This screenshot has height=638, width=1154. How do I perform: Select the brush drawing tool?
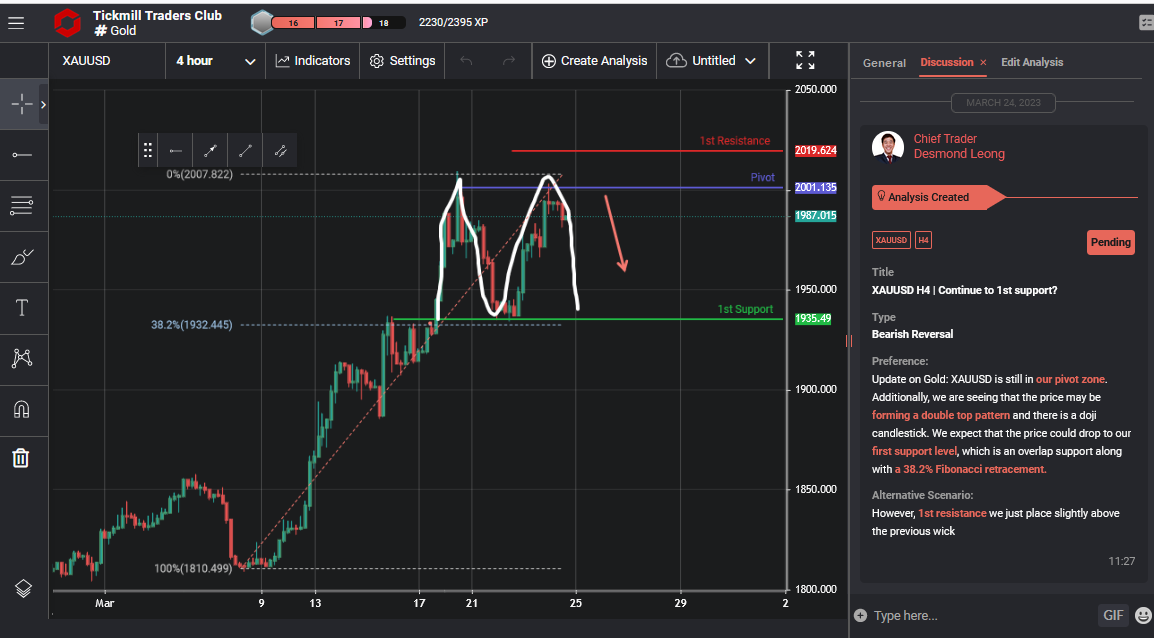coord(22,257)
